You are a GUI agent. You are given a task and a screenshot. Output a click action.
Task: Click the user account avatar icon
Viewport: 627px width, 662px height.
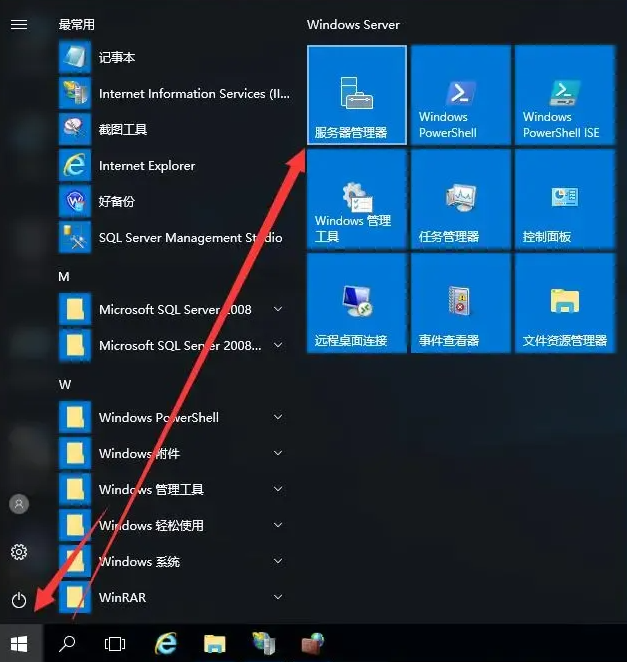click(19, 504)
